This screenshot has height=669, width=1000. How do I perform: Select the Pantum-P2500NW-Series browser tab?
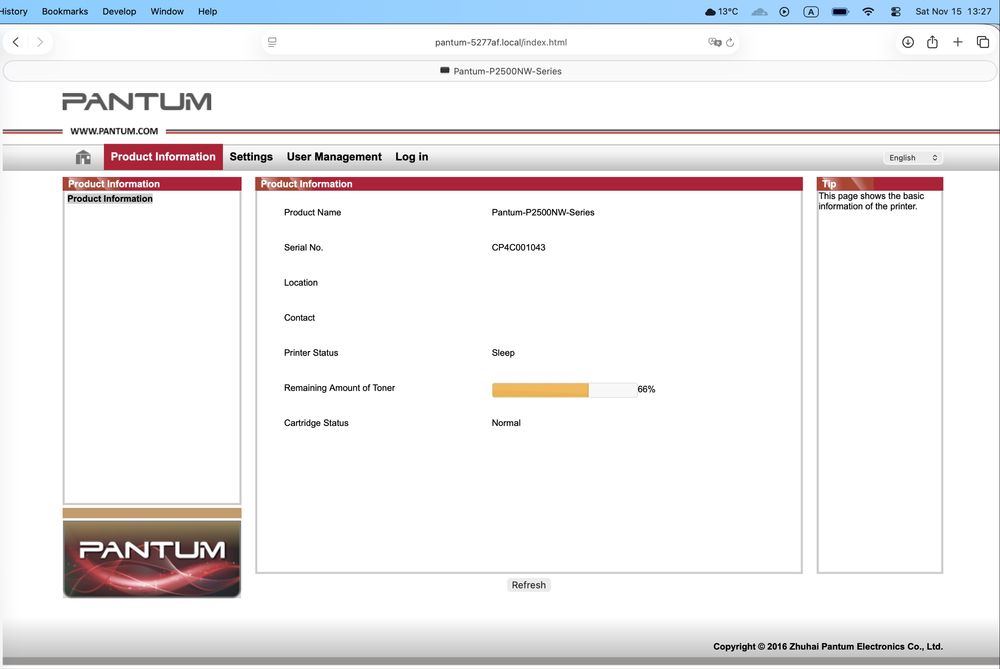pos(500,71)
